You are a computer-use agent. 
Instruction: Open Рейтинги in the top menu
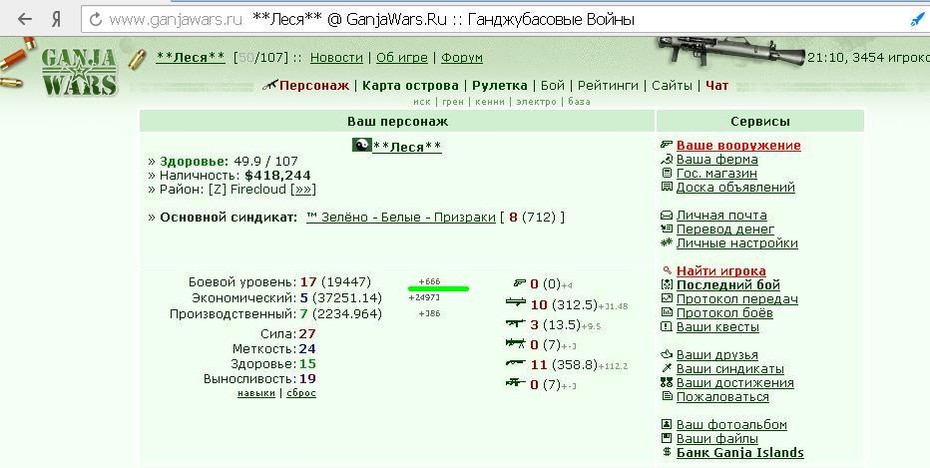point(608,85)
